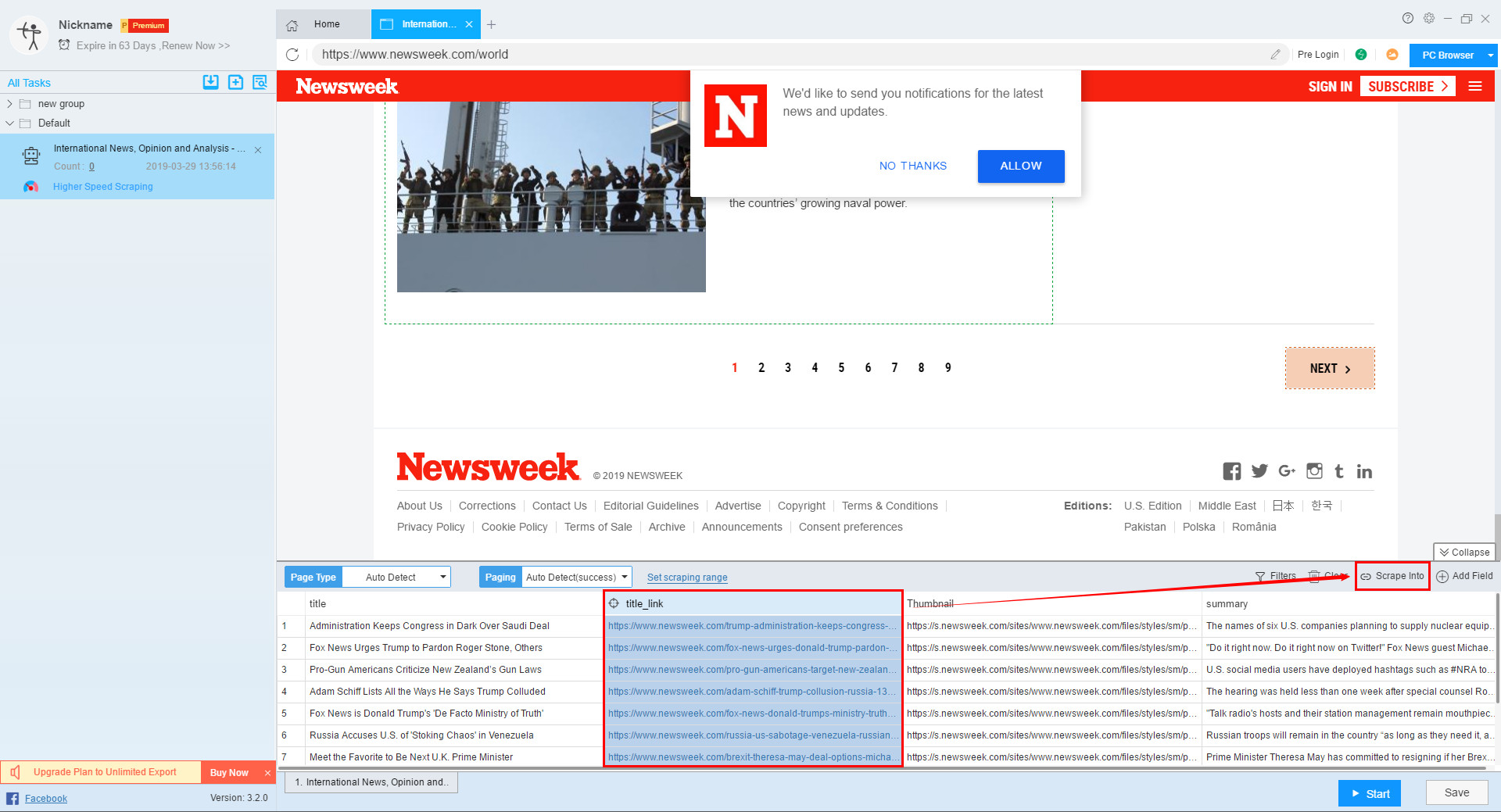Select the Thumbnail column header
Screen dimensions: 1501x812
click(1052, 604)
